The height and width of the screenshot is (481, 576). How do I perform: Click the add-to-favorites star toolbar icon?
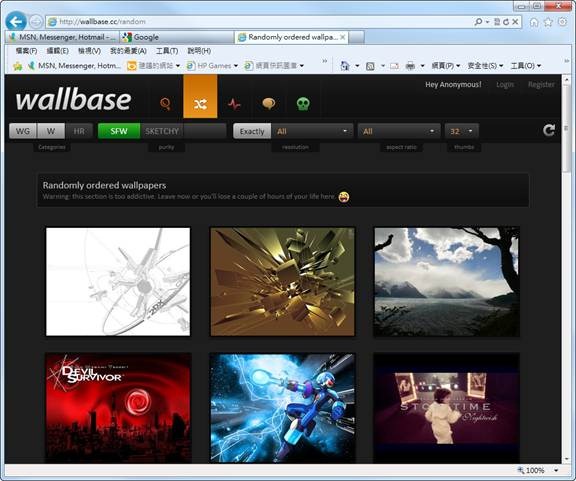pyautogui.click(x=17, y=66)
